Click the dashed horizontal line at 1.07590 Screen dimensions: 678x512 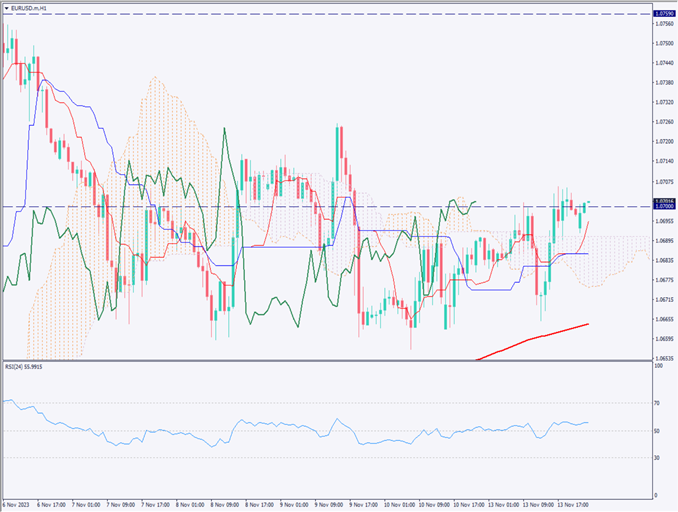[300, 15]
